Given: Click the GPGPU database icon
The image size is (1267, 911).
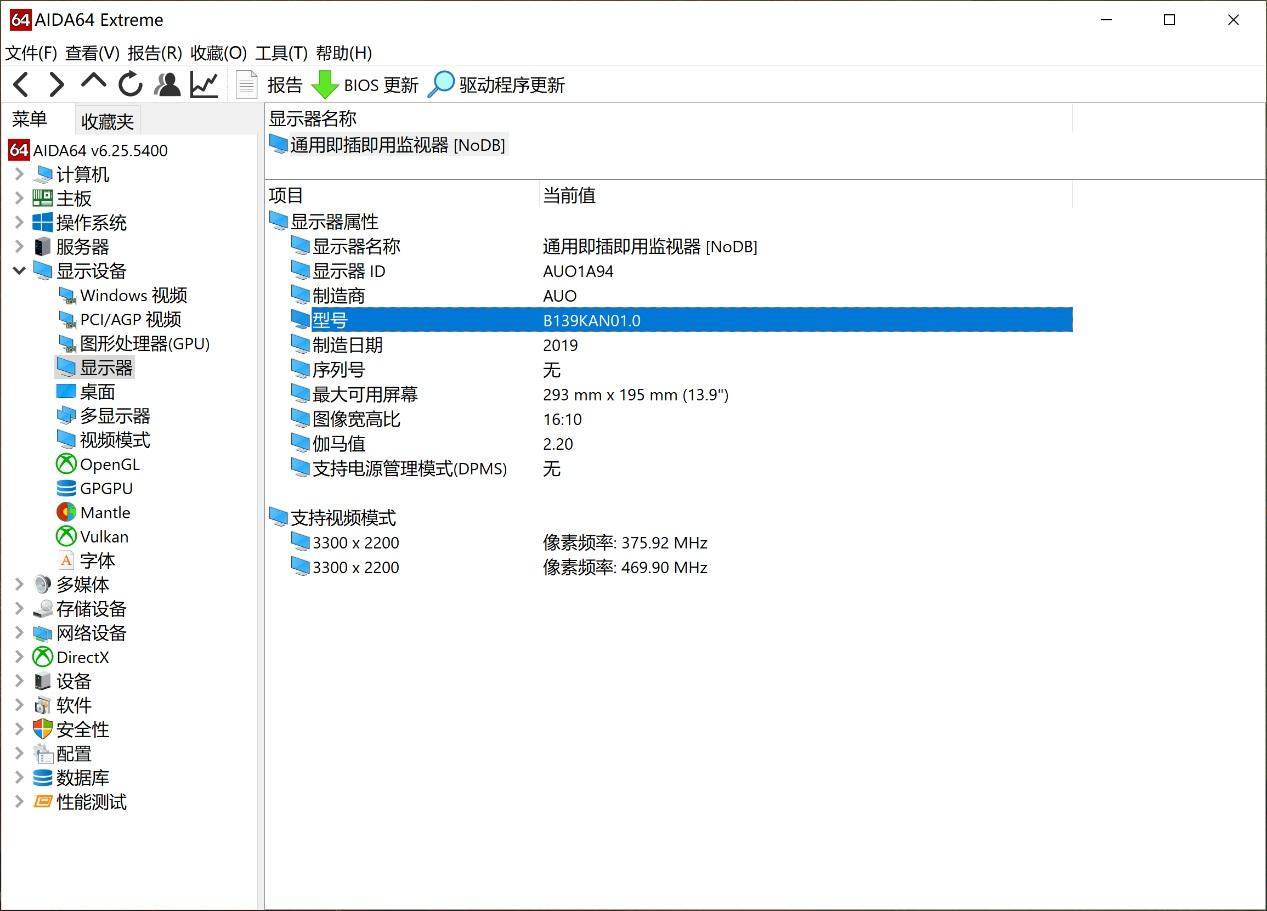Looking at the screenshot, I should tap(66, 488).
